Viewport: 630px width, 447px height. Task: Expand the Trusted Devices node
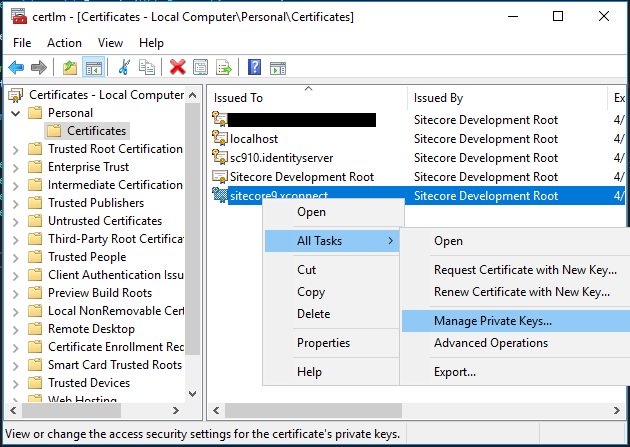[16, 384]
